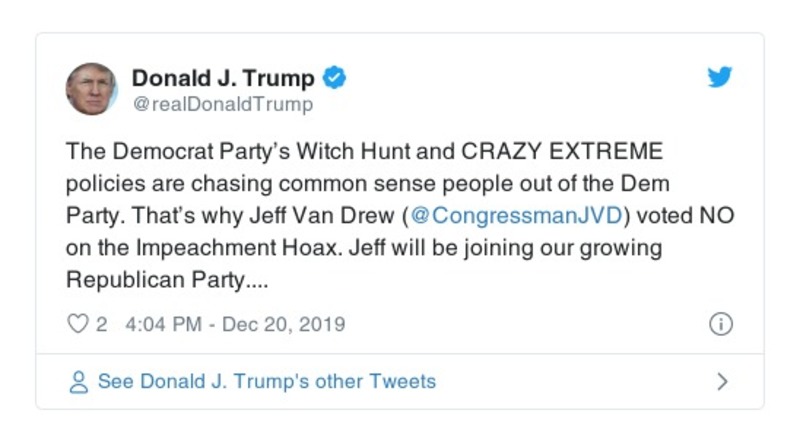
Task: Open the profile avatar photo
Action: [x=92, y=89]
